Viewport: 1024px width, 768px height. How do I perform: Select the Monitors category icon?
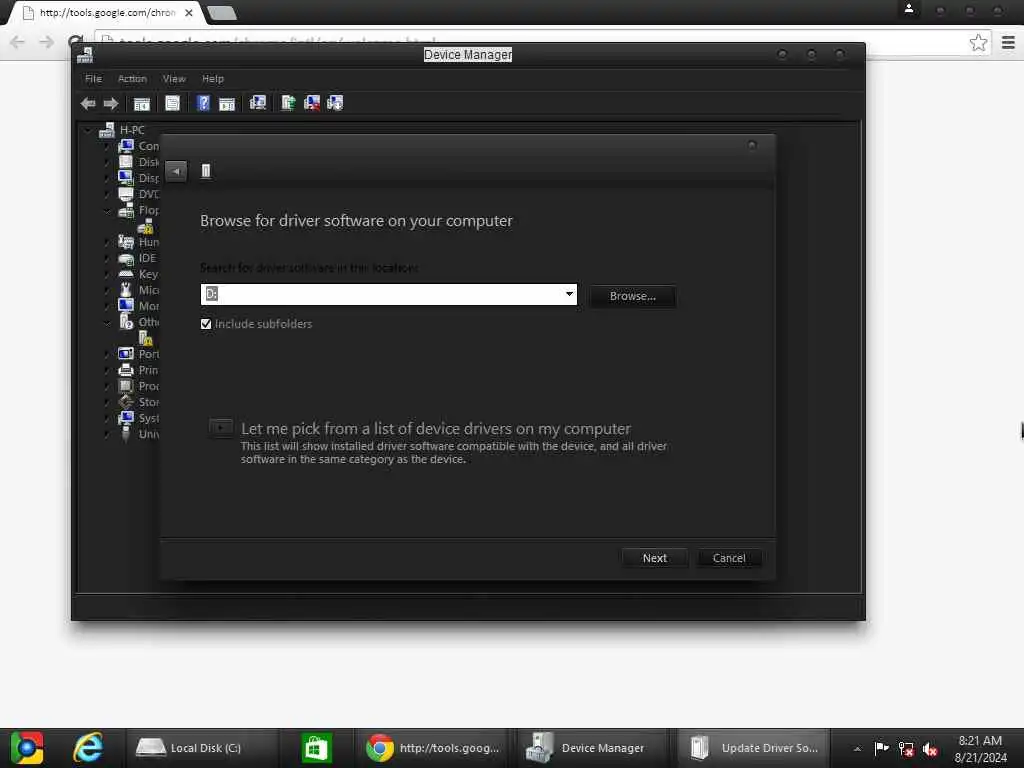pyautogui.click(x=126, y=306)
